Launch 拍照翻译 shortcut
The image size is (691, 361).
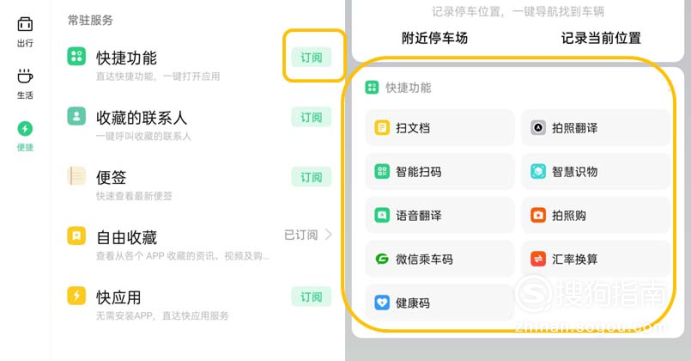click(596, 128)
